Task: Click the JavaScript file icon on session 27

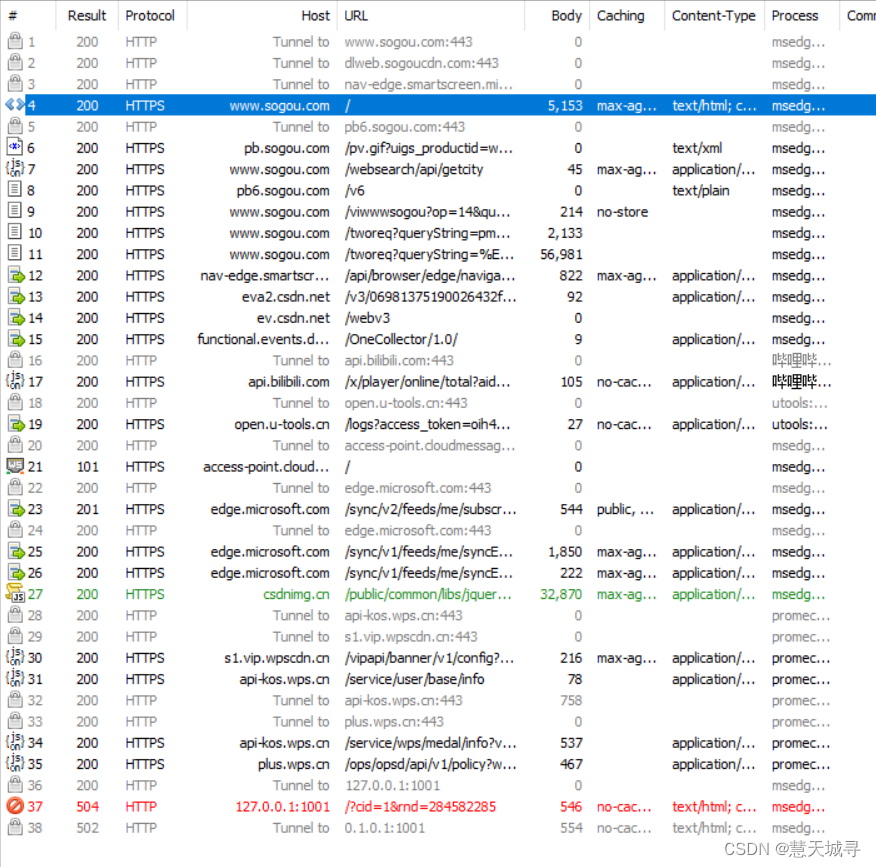Action: (15, 593)
